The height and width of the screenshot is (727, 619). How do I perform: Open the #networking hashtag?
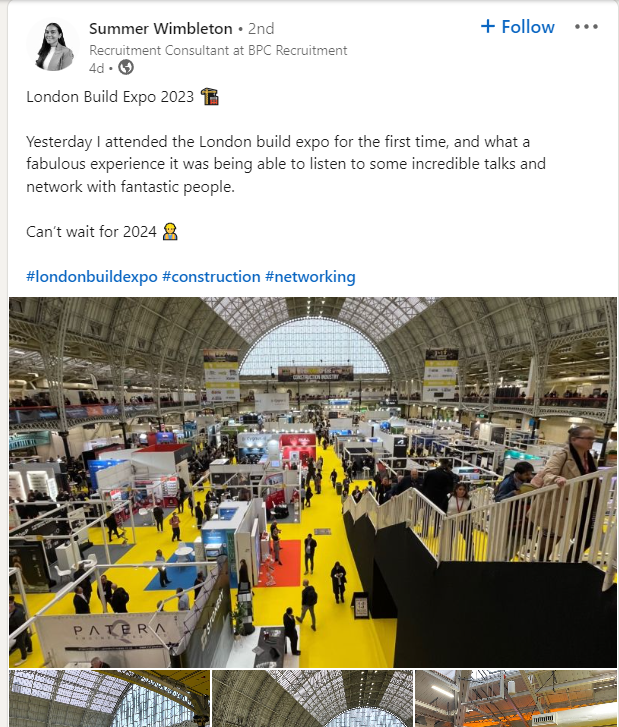pos(310,276)
